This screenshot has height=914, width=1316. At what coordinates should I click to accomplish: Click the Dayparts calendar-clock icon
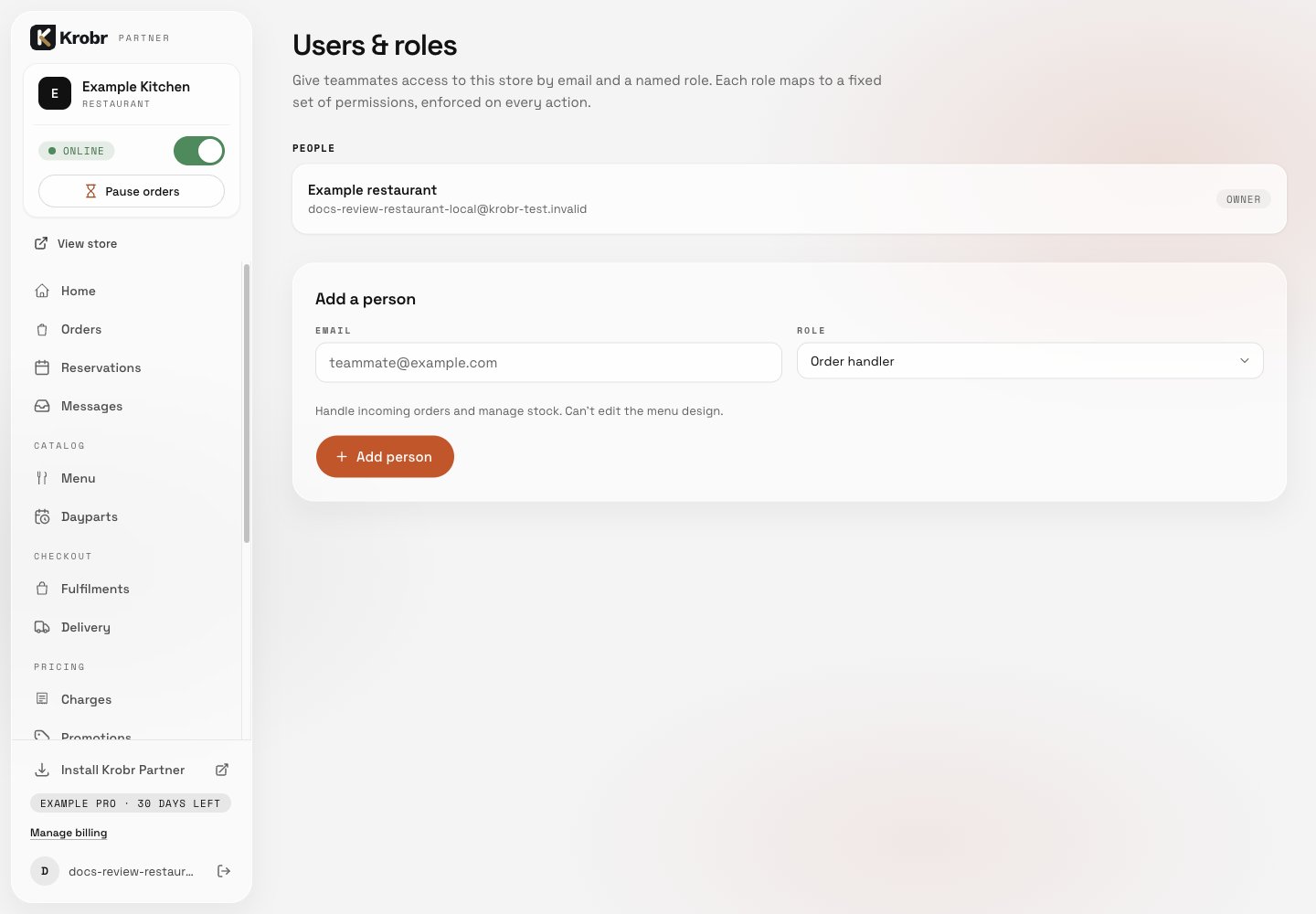tap(42, 516)
